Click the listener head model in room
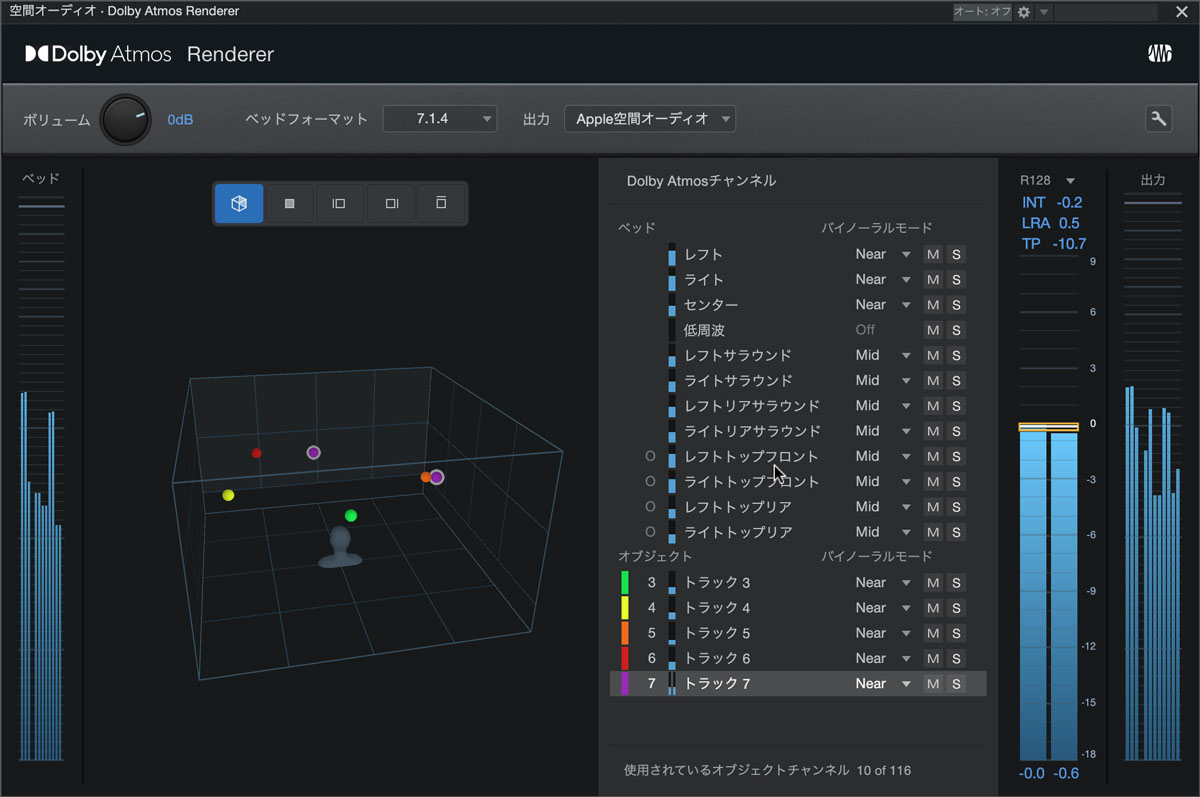 tap(340, 548)
